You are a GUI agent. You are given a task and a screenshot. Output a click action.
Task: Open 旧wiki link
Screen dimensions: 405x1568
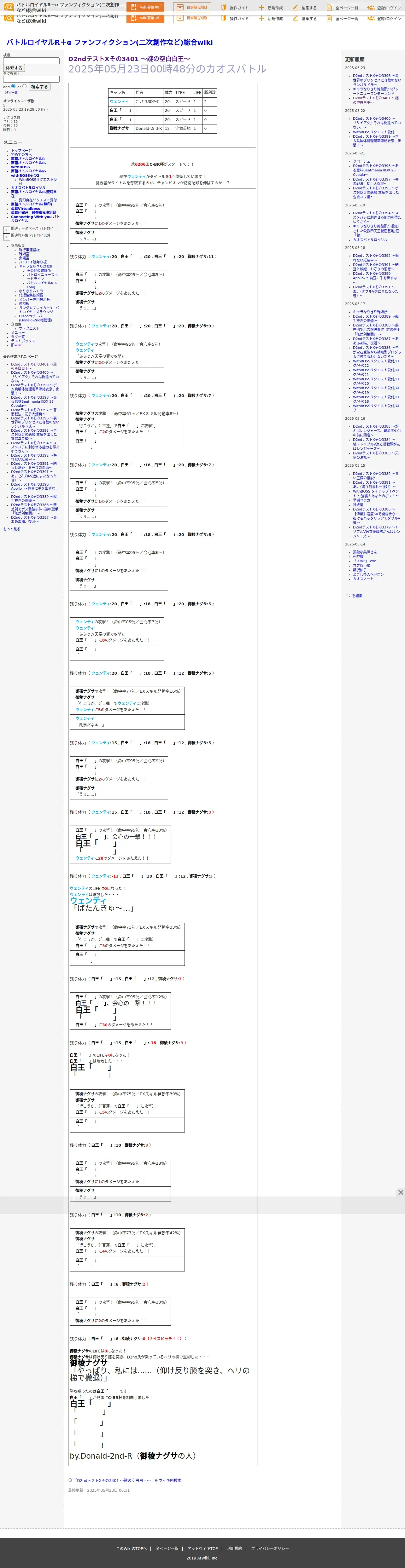pos(16,345)
